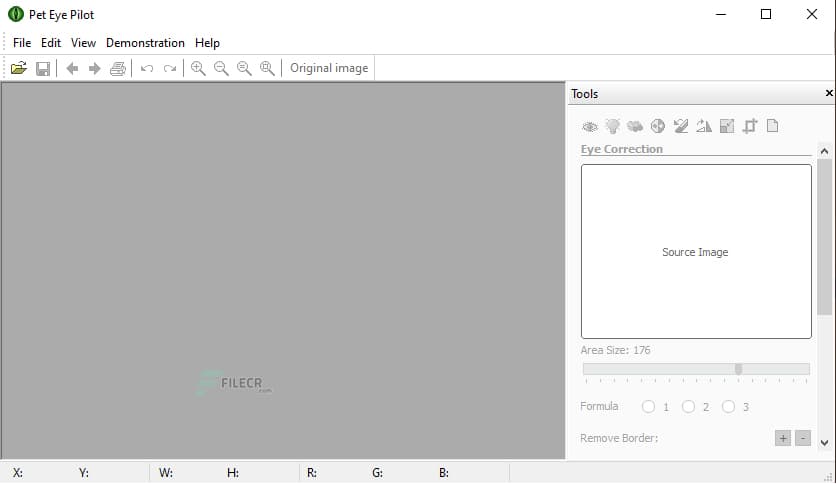Zoom in using the plus magnifier
The width and height of the screenshot is (836, 484).
(198, 68)
